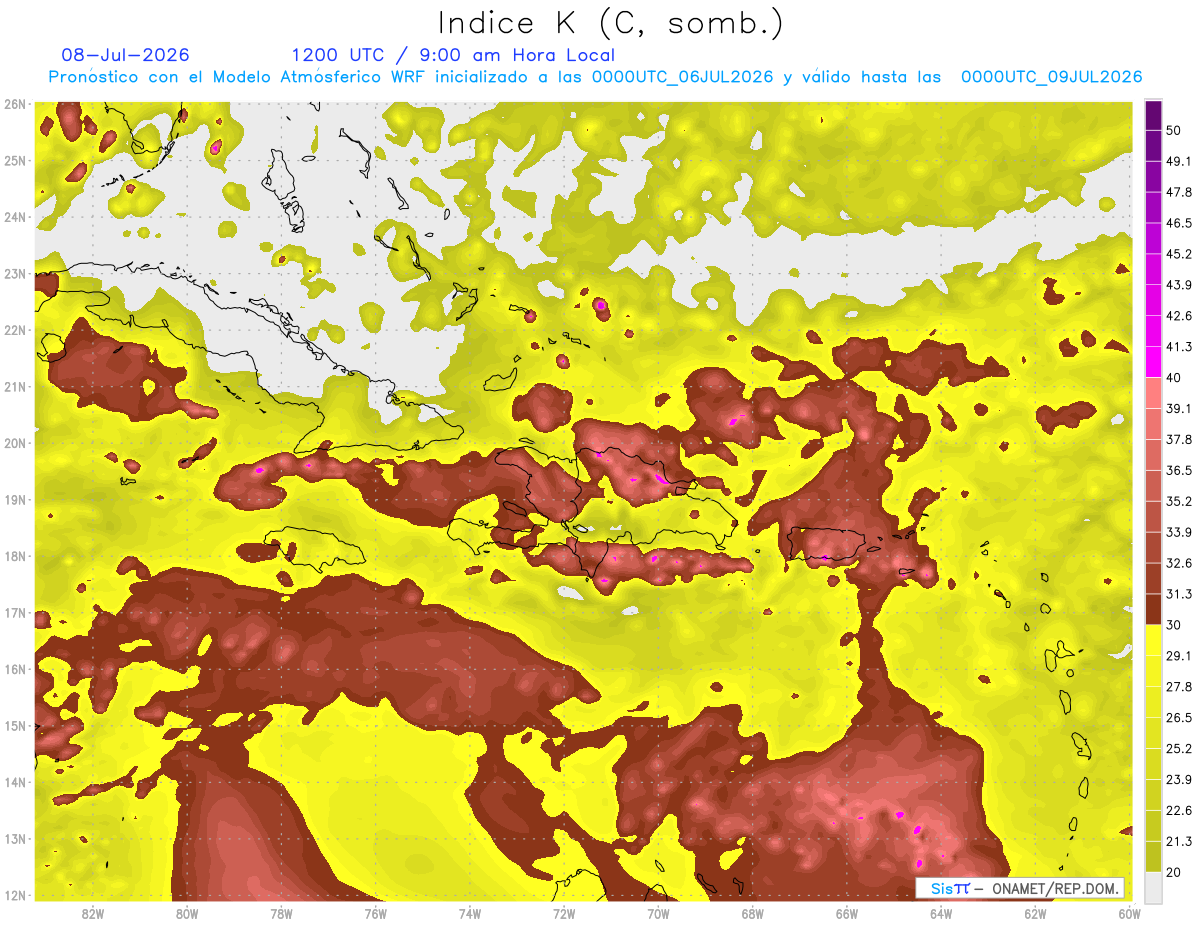Click the olive swatch between 20 and 21.3

coord(1153,857)
